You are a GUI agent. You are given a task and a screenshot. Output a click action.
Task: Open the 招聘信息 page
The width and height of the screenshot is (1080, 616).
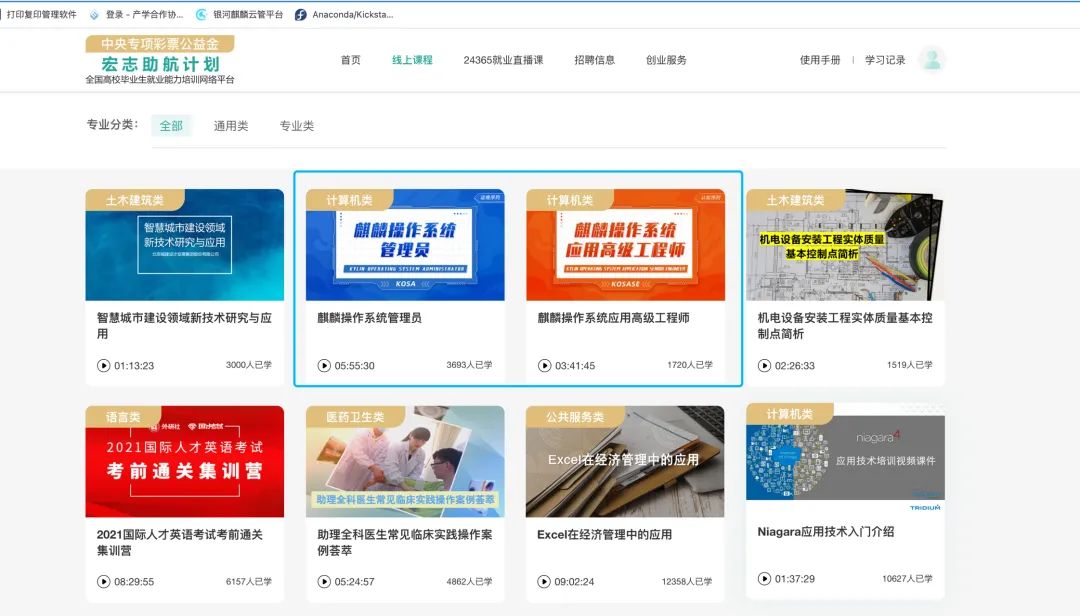[x=594, y=60]
